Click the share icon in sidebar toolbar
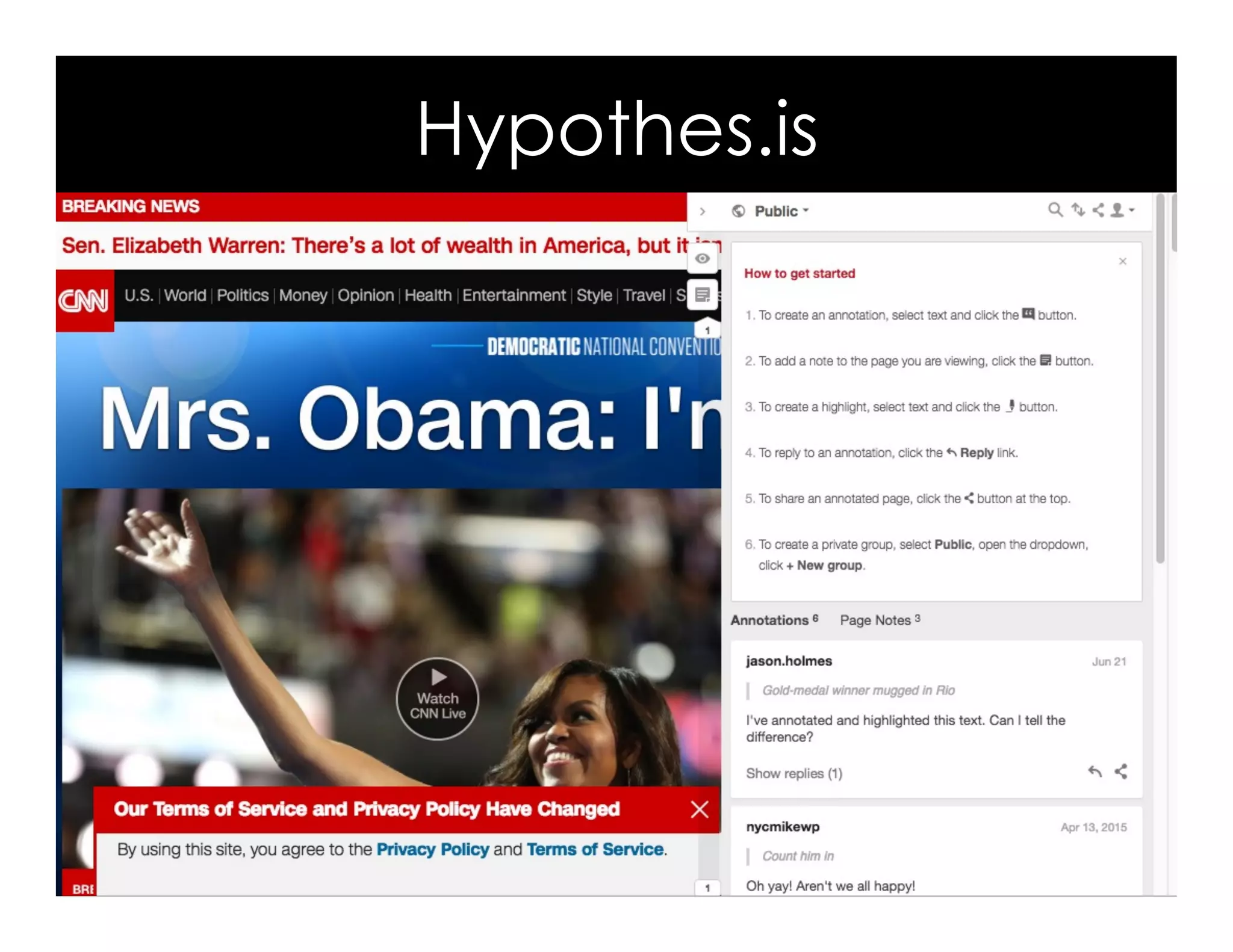The image size is (1233, 952). (x=1098, y=210)
